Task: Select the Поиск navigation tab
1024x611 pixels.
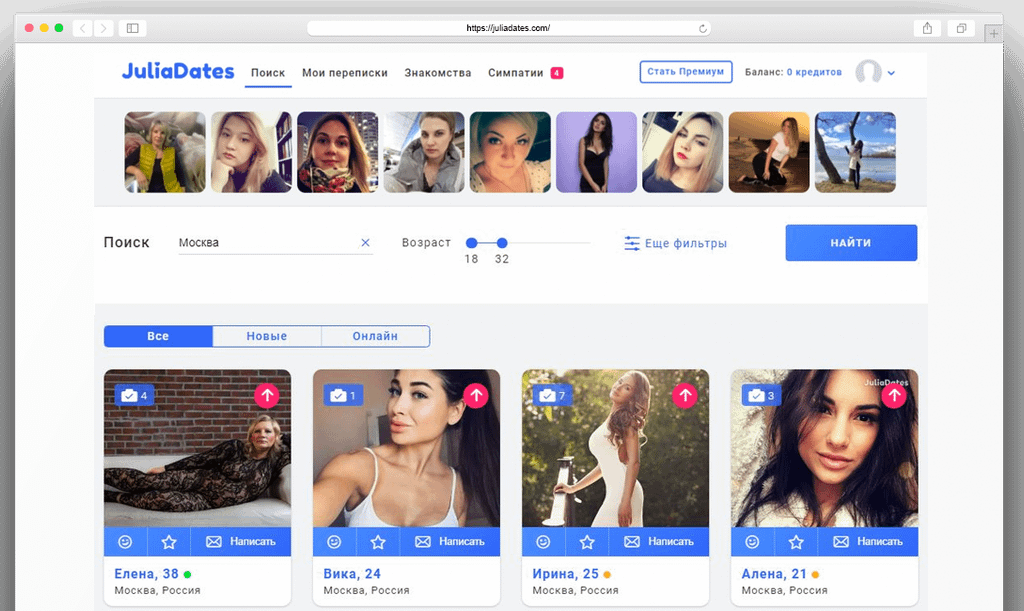Action: pyautogui.click(x=268, y=73)
